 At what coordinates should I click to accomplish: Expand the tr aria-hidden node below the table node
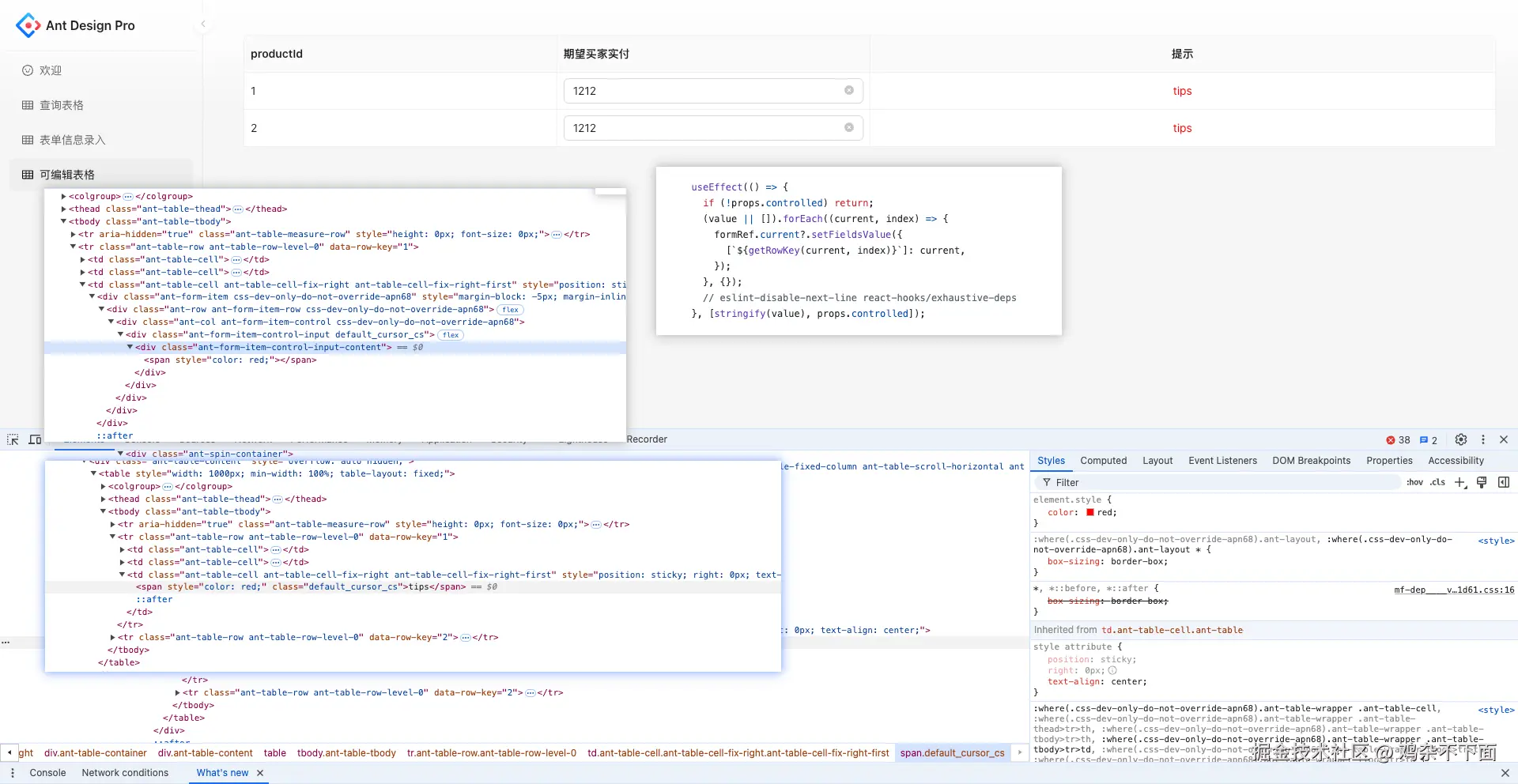(112, 524)
